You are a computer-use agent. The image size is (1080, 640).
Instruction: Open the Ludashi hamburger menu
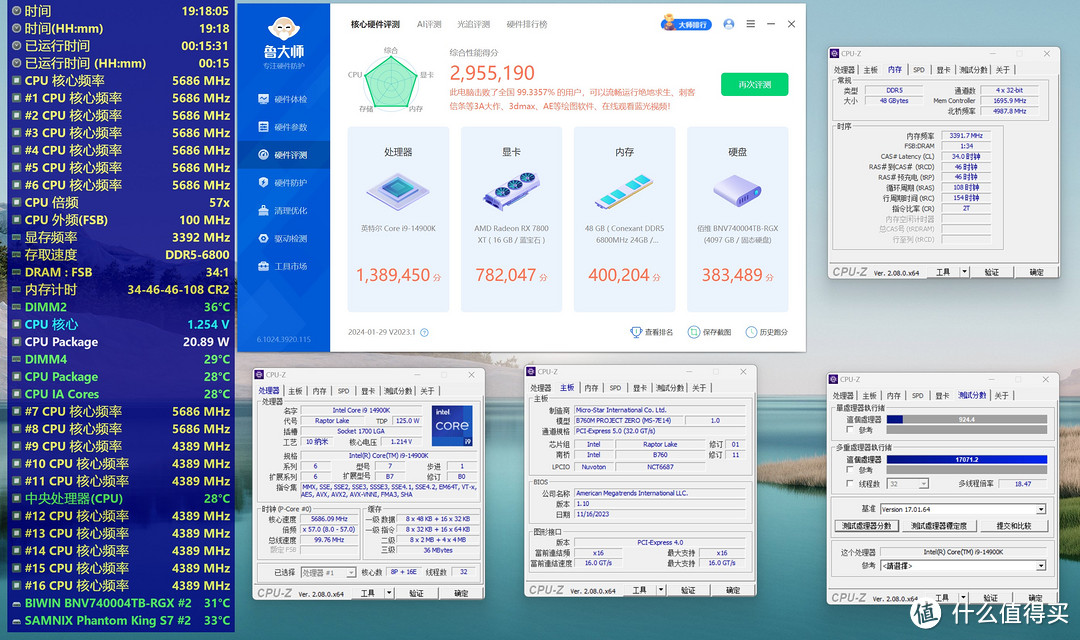(751, 24)
